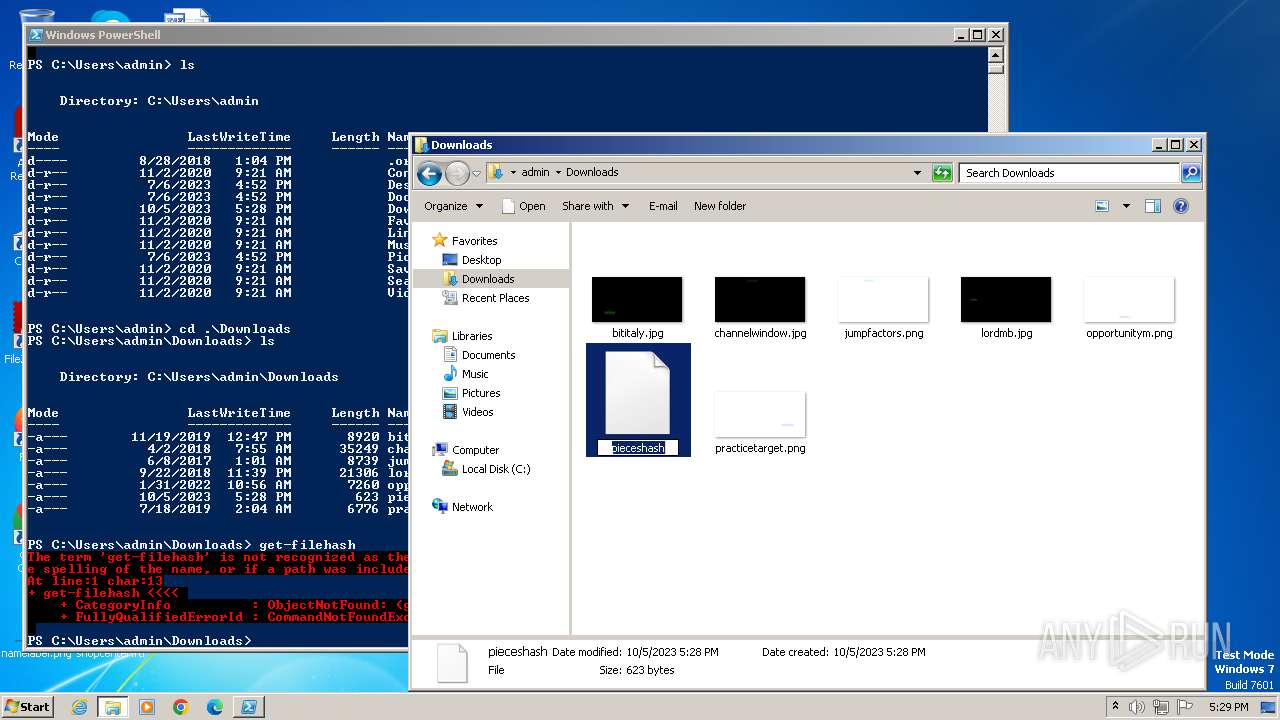The image size is (1280, 720).
Task: Open Windows Media Player taskbar icon
Action: click(147, 707)
